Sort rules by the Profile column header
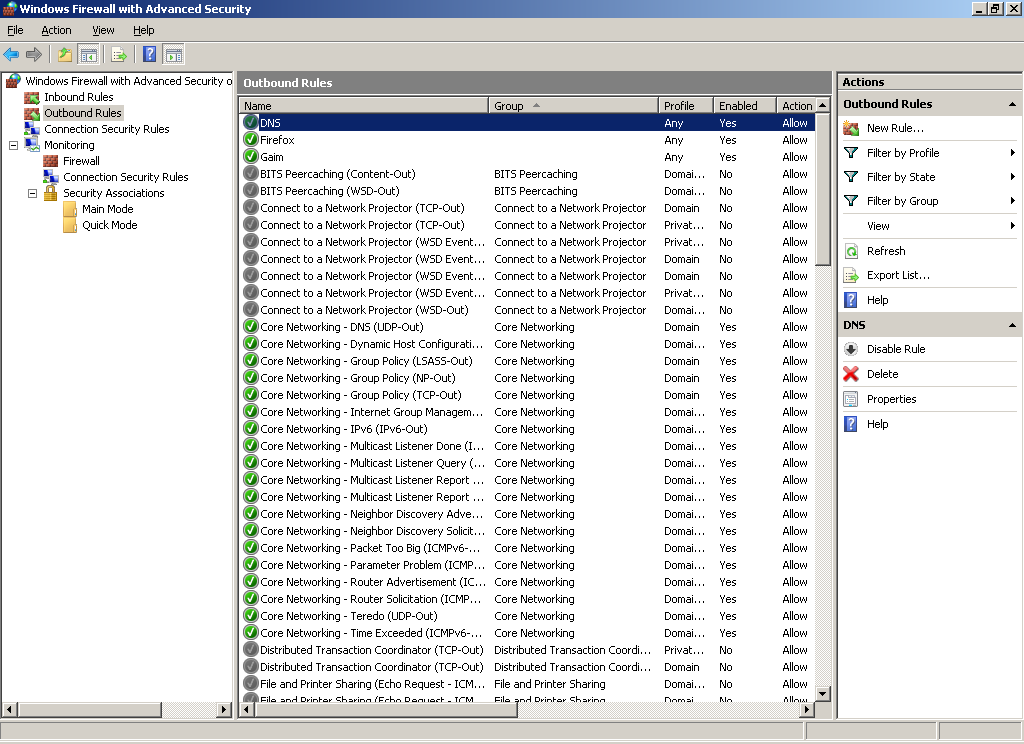1024x744 pixels. (686, 106)
